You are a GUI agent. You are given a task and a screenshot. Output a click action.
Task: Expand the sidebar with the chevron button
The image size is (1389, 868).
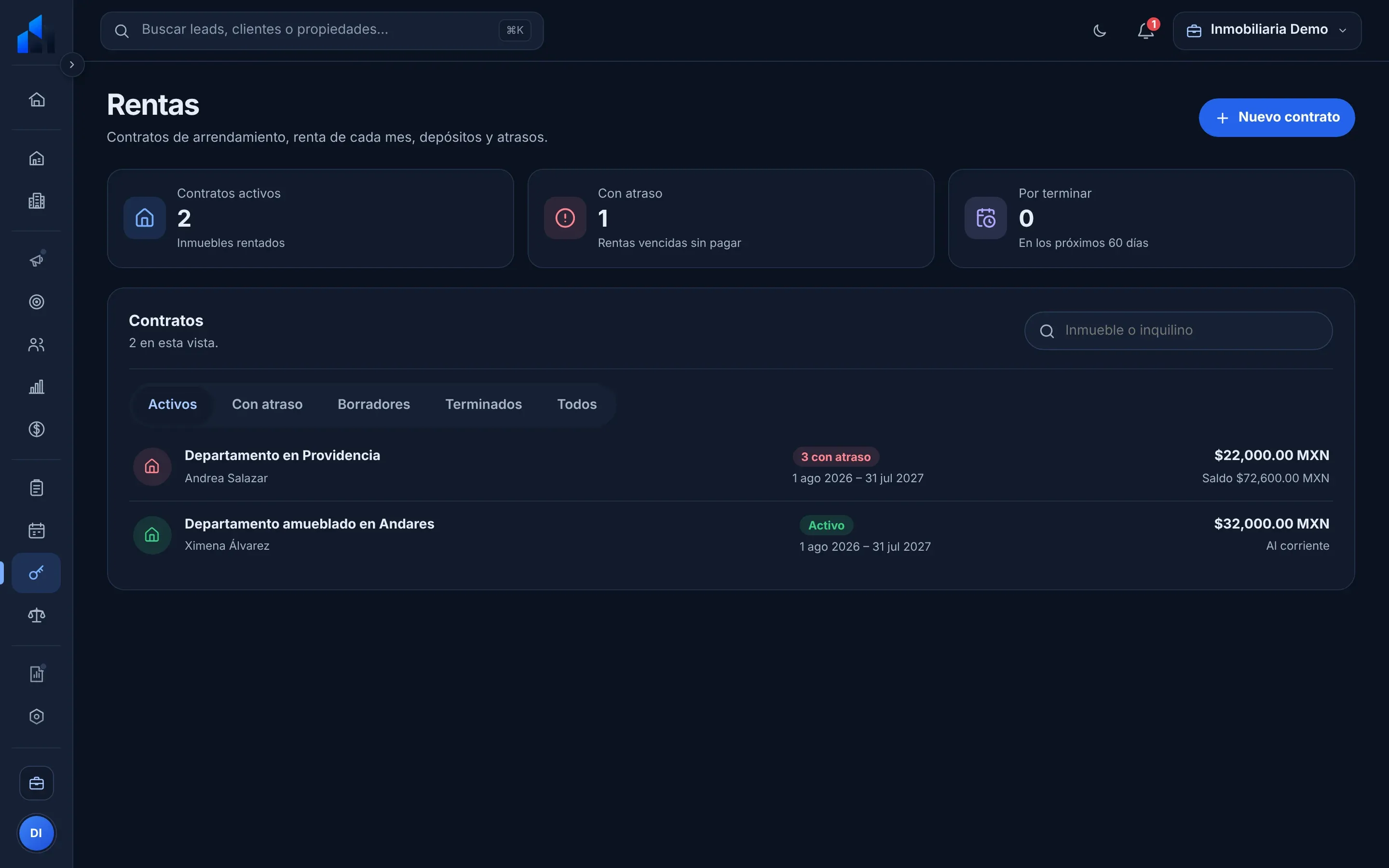pos(72,65)
